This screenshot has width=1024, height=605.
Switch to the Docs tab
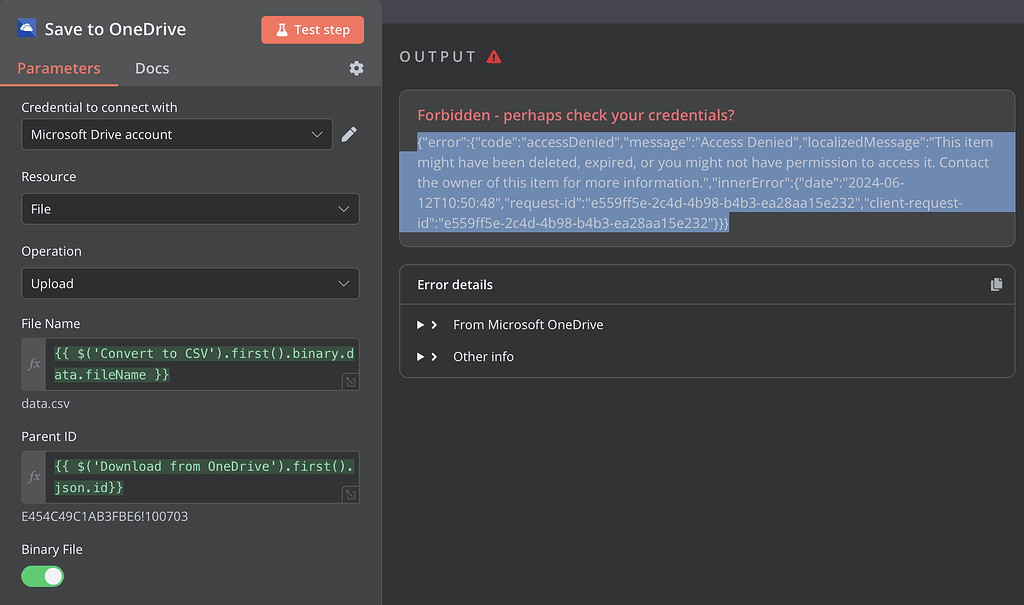(x=152, y=68)
